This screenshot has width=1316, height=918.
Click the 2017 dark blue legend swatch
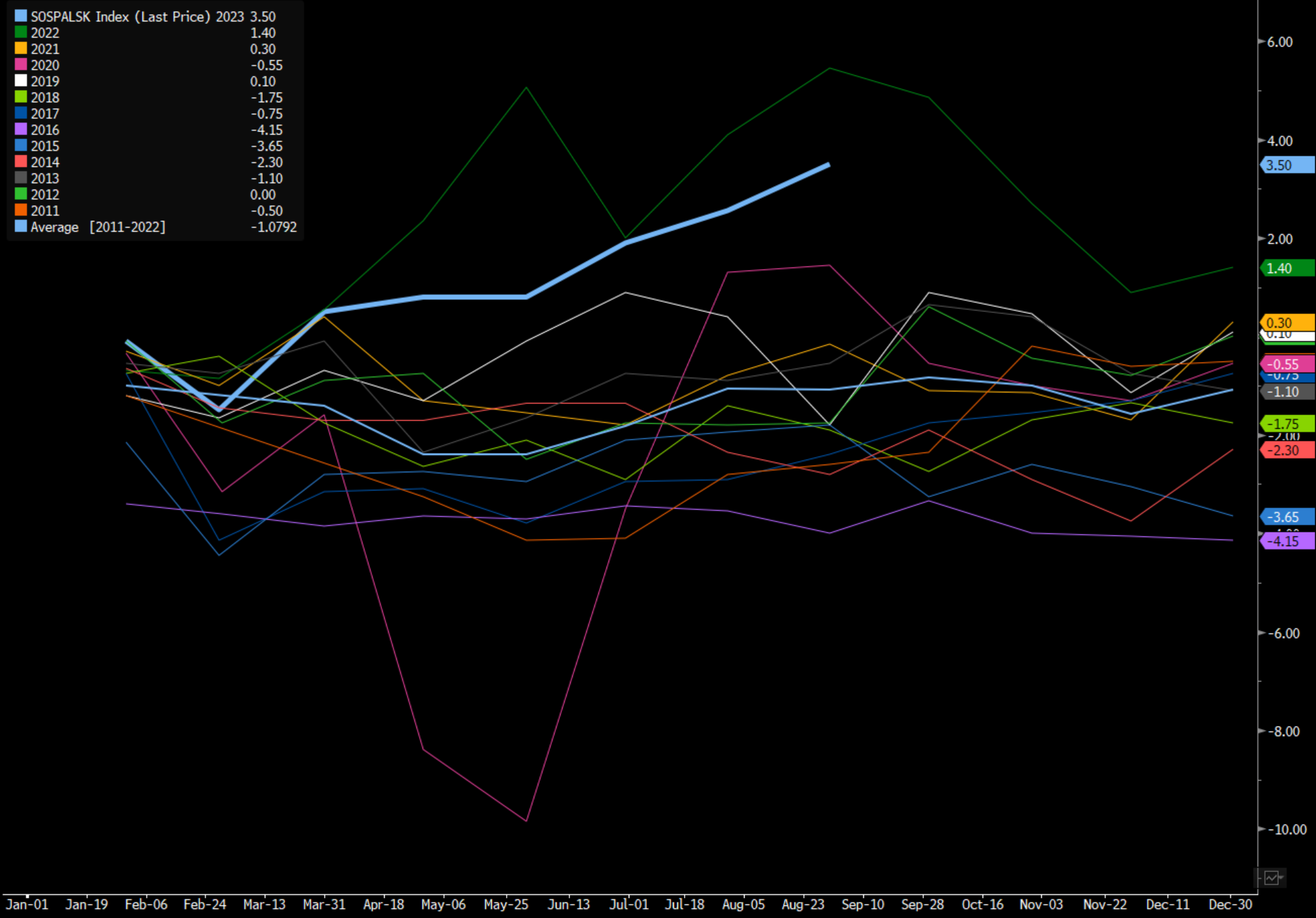(x=21, y=113)
